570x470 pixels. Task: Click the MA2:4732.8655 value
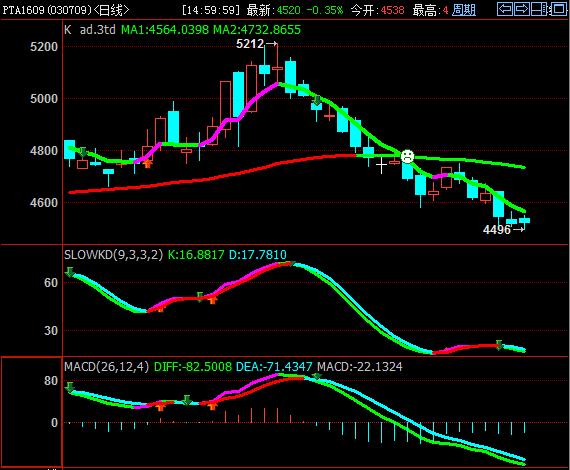pyautogui.click(x=257, y=29)
